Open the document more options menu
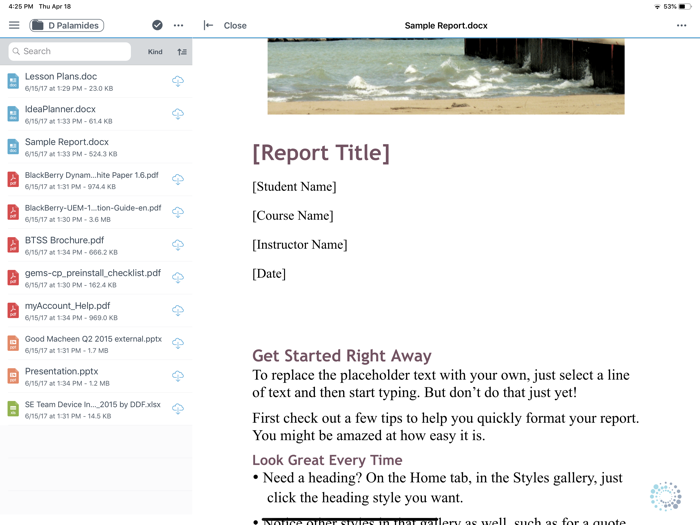700x525 pixels. 681,25
